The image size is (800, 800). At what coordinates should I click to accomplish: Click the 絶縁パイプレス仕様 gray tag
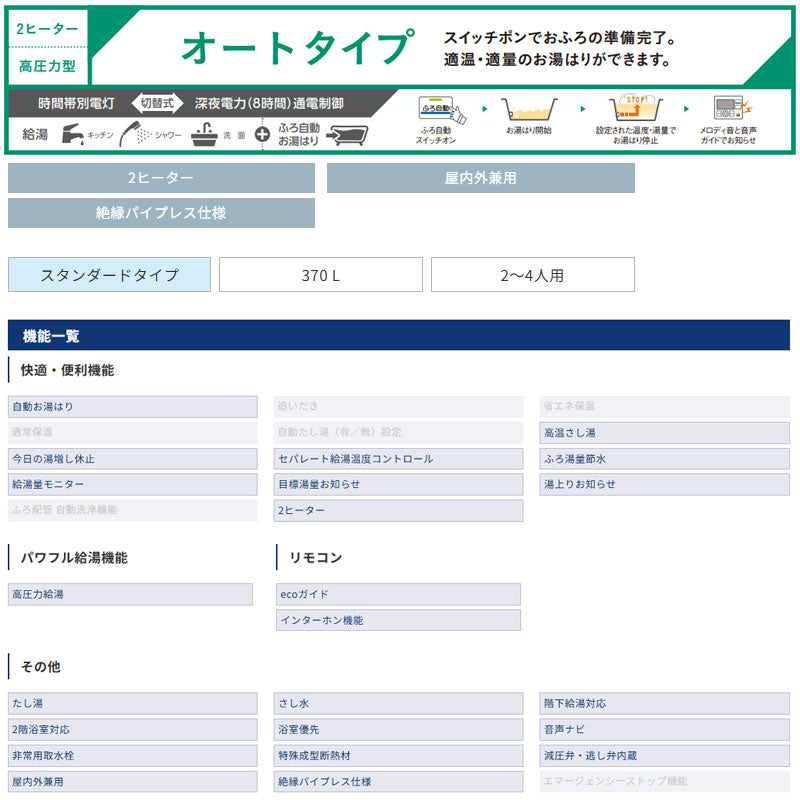161,213
